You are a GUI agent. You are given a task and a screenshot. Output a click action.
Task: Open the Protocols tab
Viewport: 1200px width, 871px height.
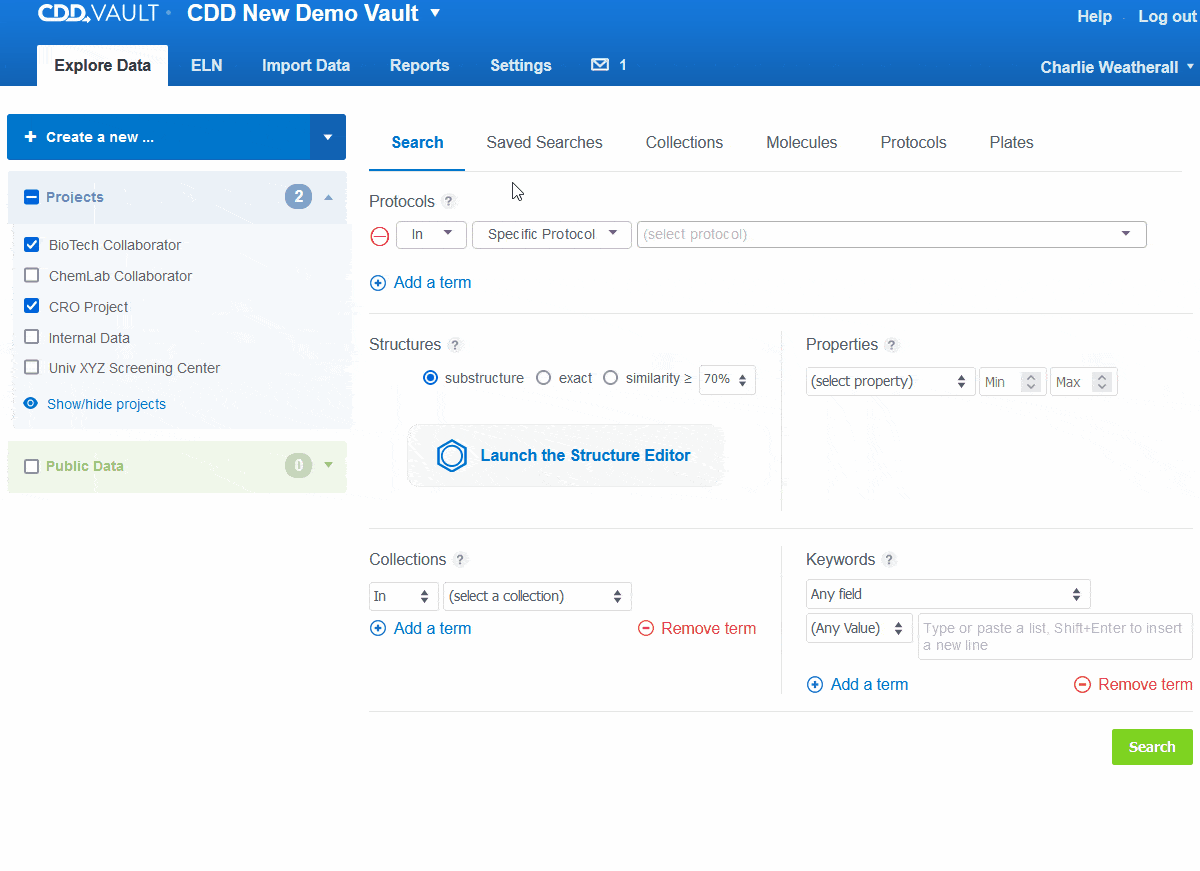914,143
